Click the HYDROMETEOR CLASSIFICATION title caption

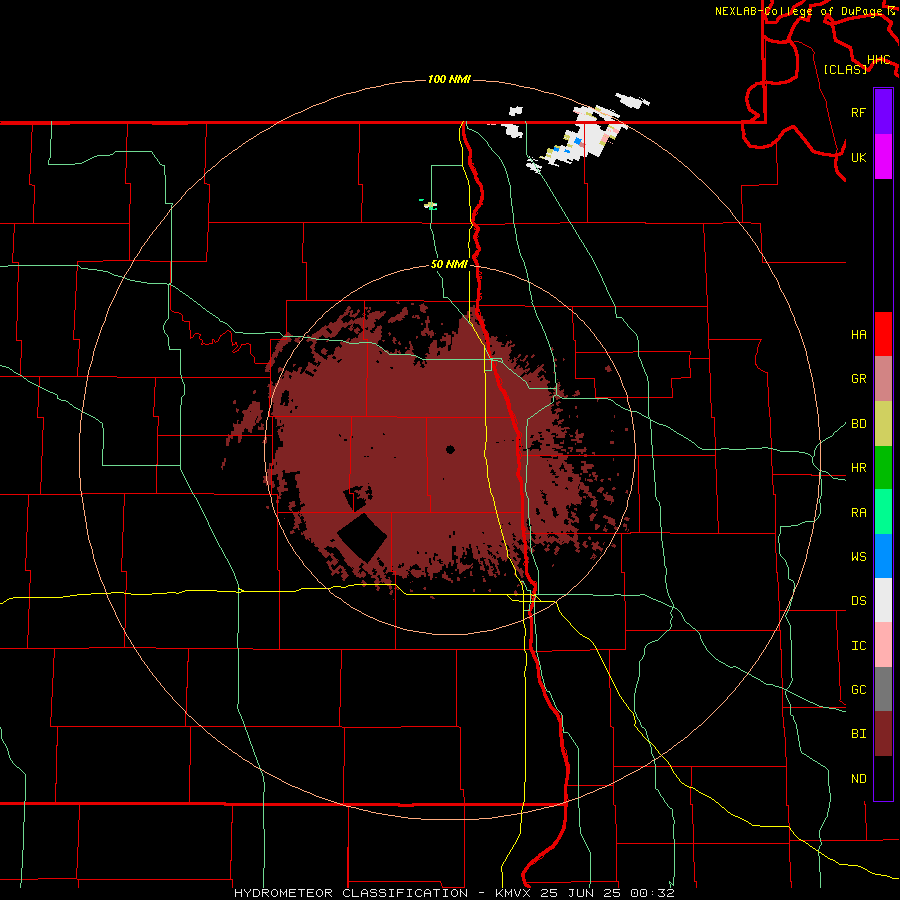click(454, 893)
